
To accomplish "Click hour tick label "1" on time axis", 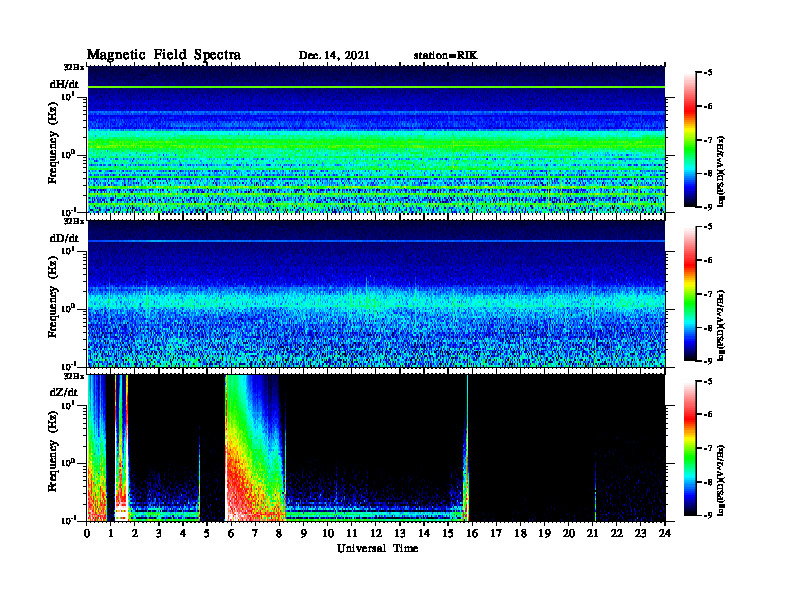I will click(x=111, y=534).
